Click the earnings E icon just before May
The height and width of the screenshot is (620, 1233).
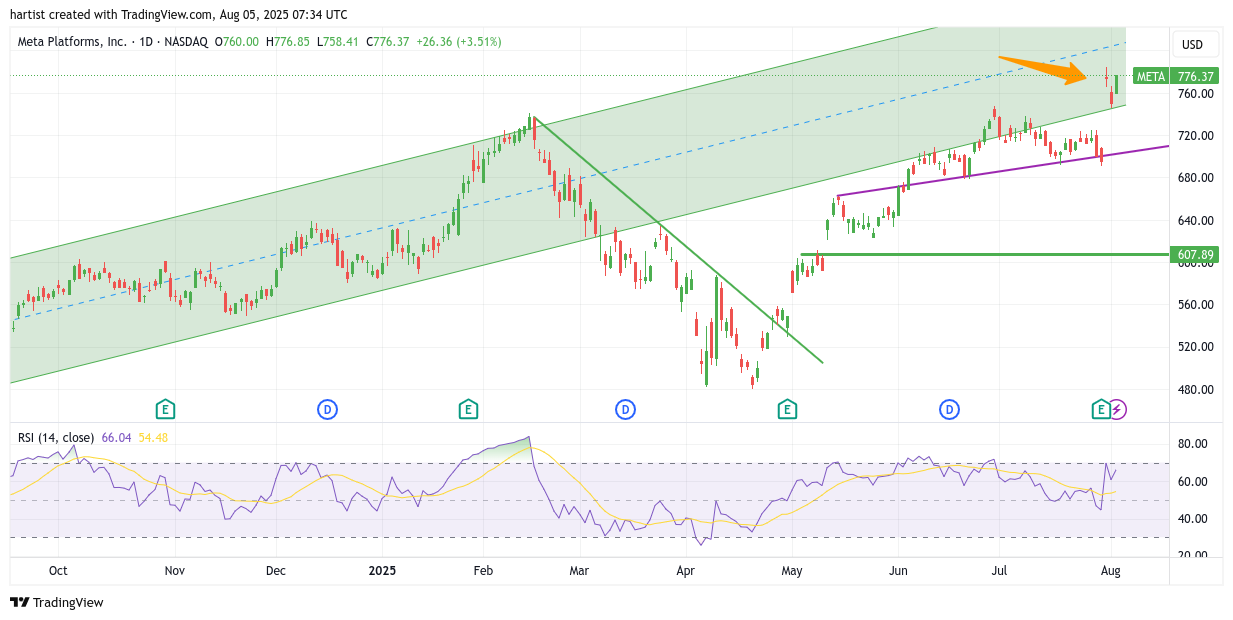787,409
